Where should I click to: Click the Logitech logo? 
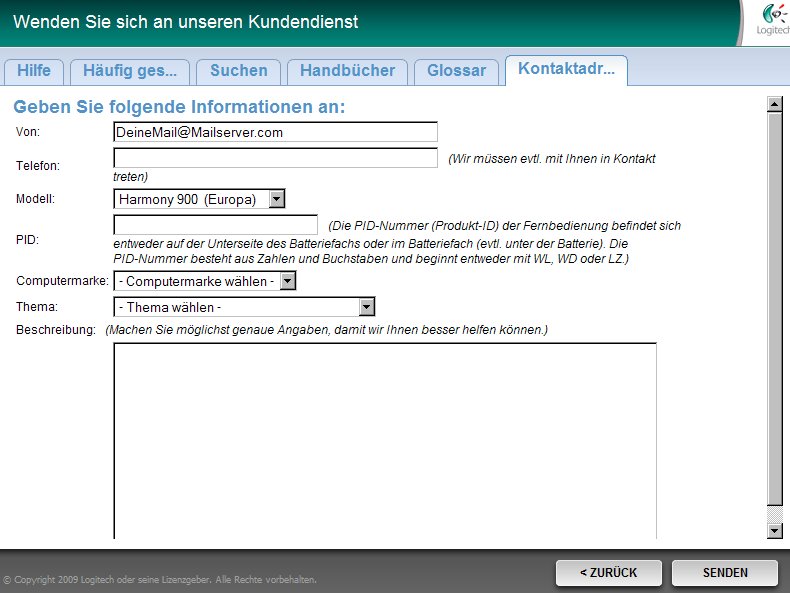[x=769, y=21]
